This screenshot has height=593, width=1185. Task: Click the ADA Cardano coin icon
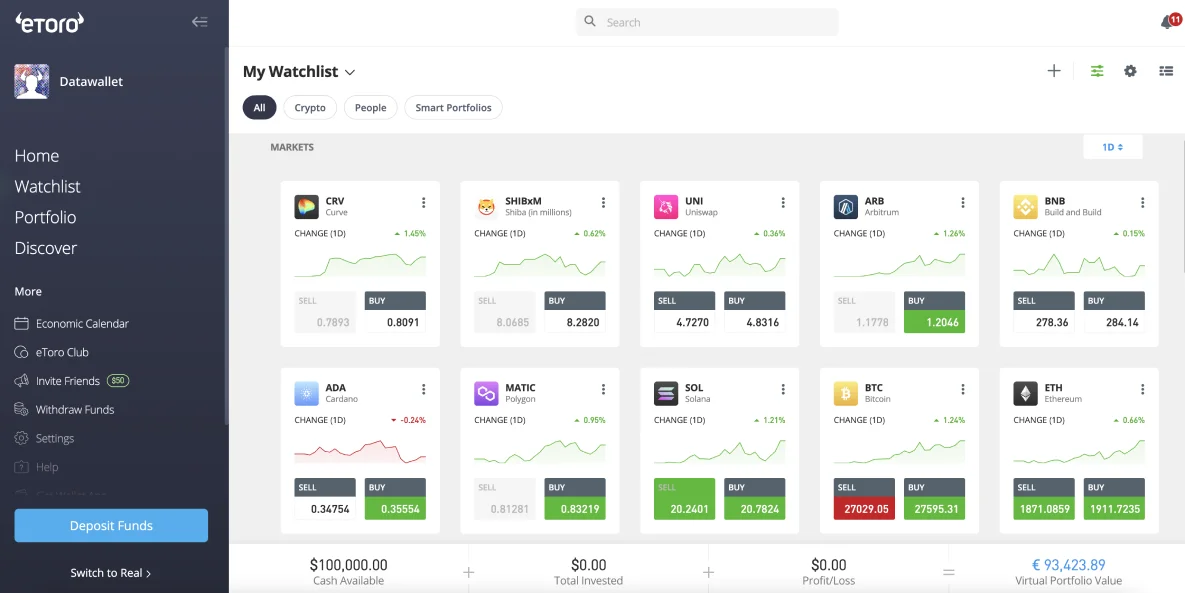pyautogui.click(x=306, y=394)
